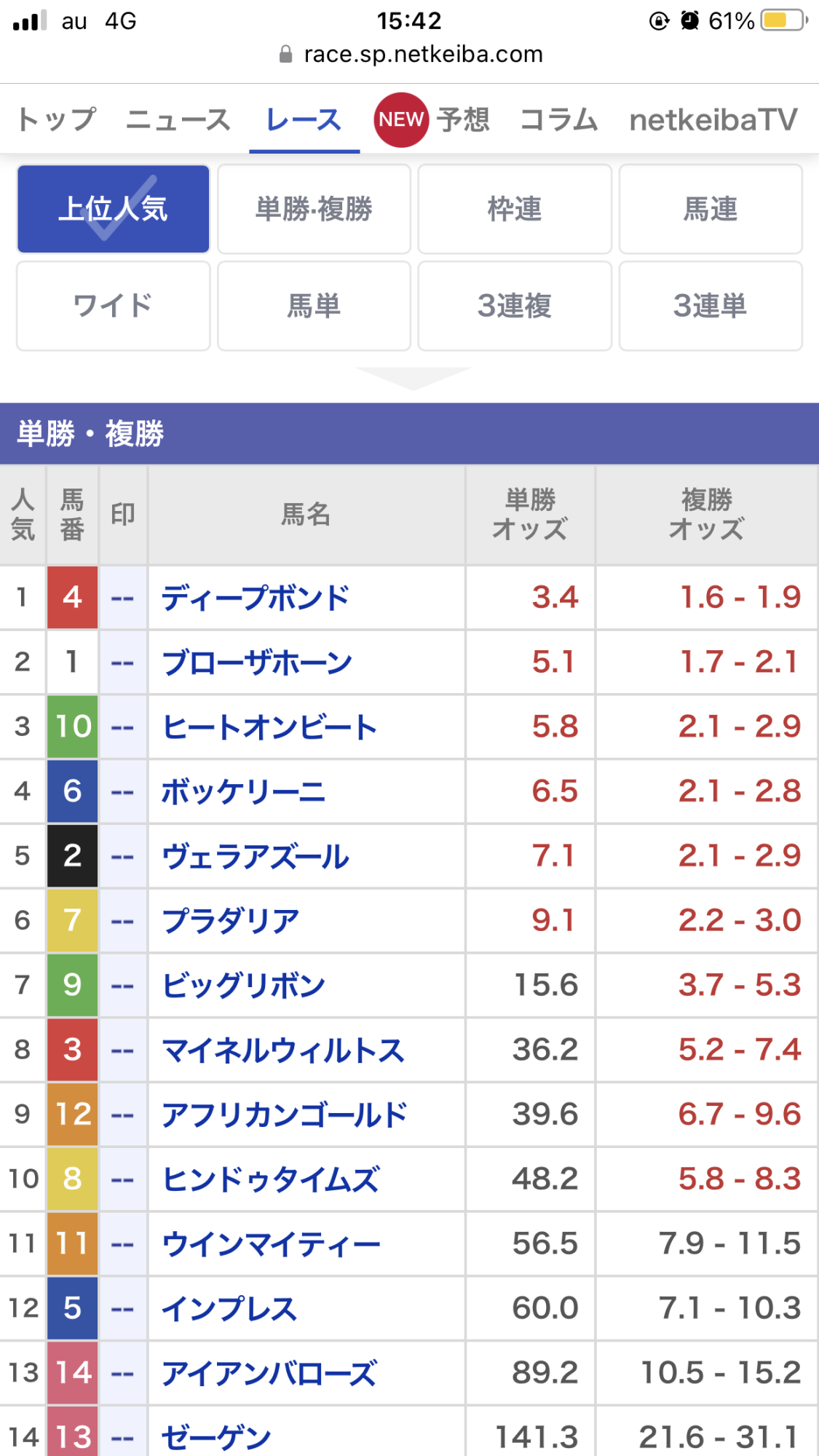Image resolution: width=819 pixels, height=1456 pixels.
Task: Select the ワイド bet type button
Action: (x=114, y=306)
